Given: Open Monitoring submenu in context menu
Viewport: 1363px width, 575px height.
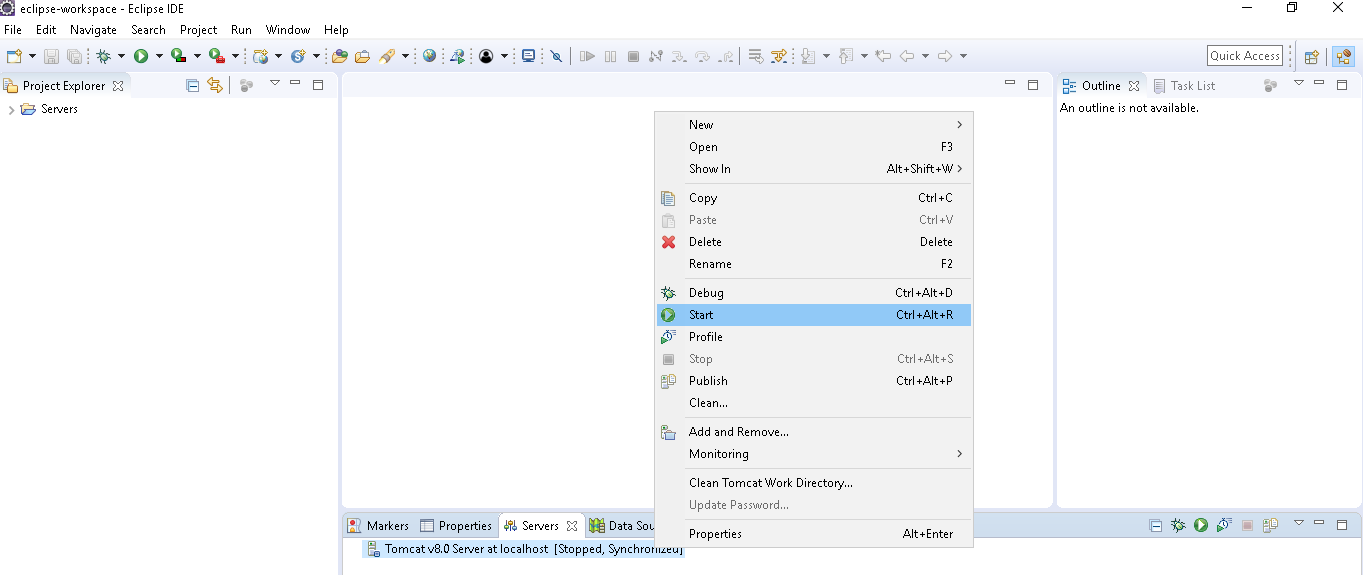Looking at the screenshot, I should click(813, 454).
